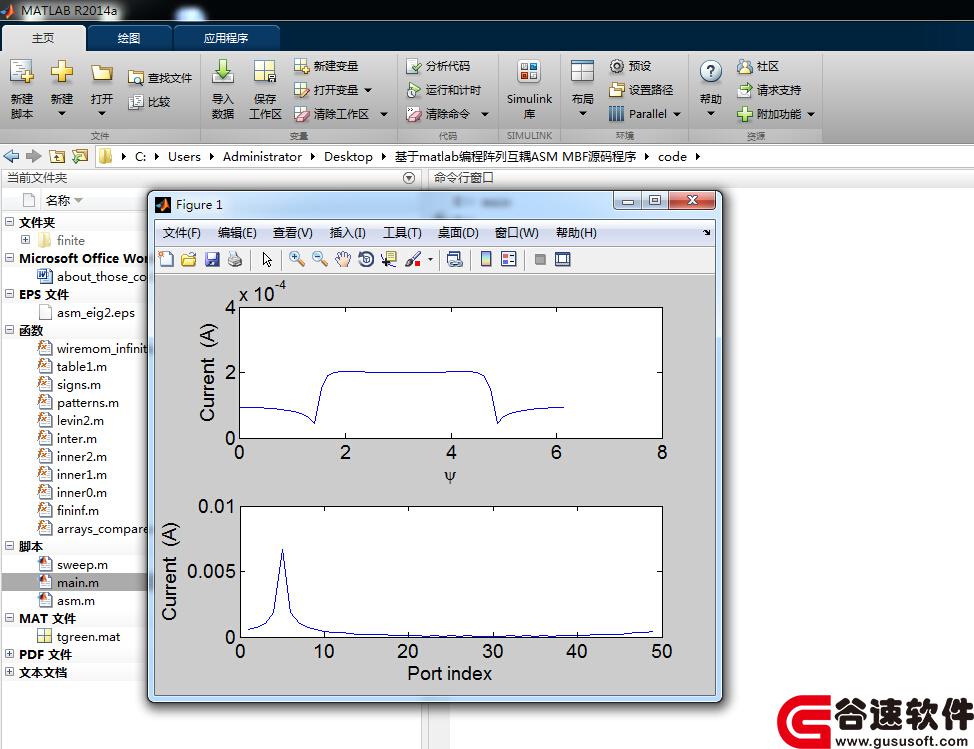Click New Figure icon in Figure 1 toolbar

click(166, 259)
